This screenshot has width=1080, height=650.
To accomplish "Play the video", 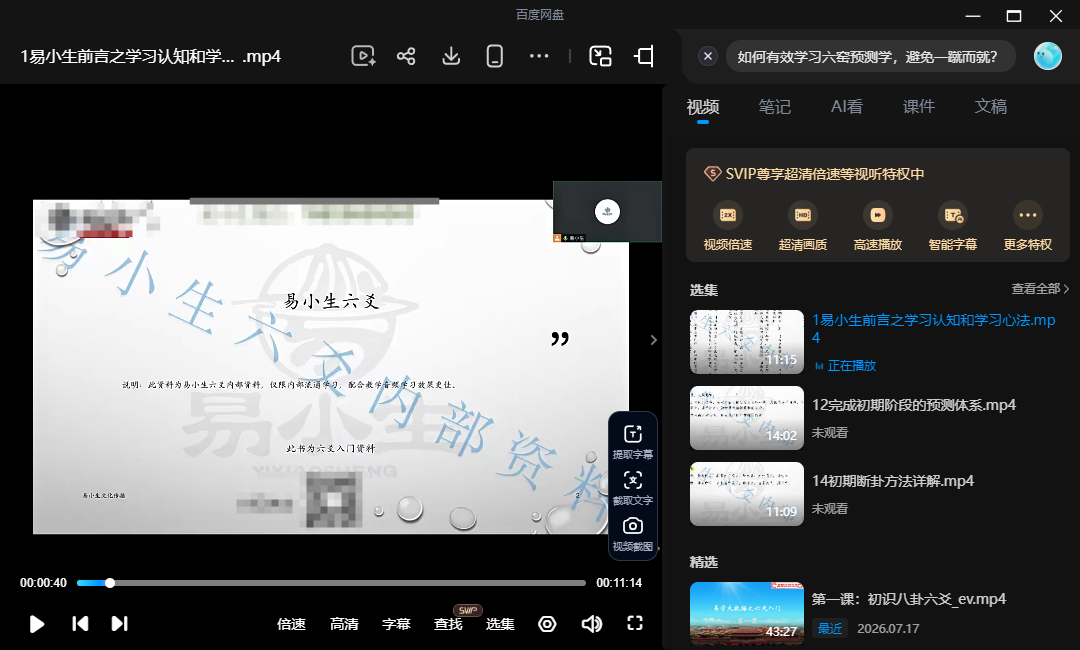I will coord(37,624).
